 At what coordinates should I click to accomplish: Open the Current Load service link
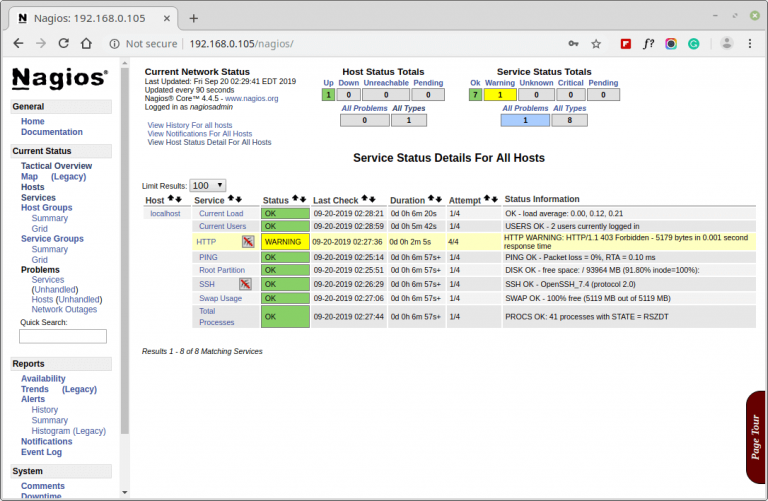click(220, 213)
